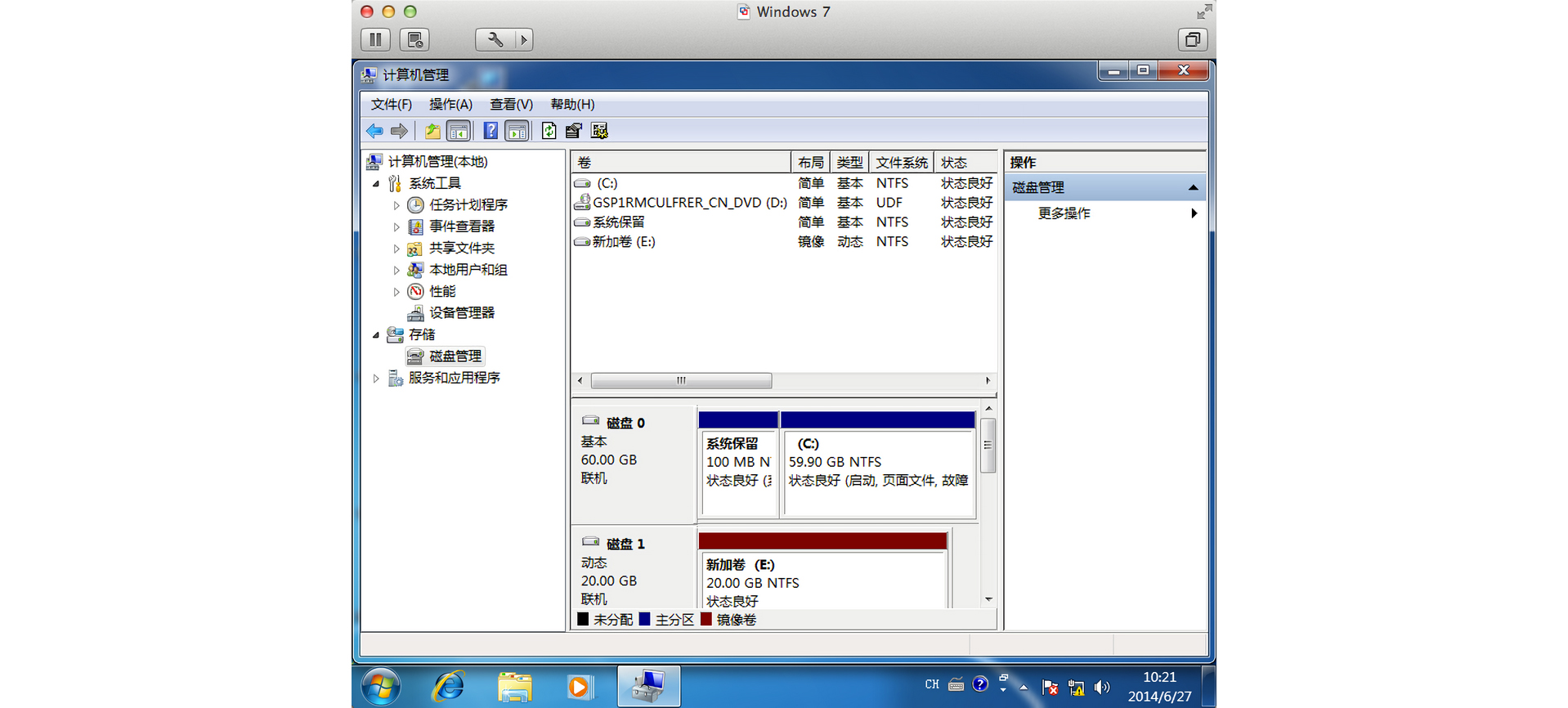Viewport: 1568px width, 708px height.
Task: Collapse the 系统工具 tree node
Action: coord(376,184)
